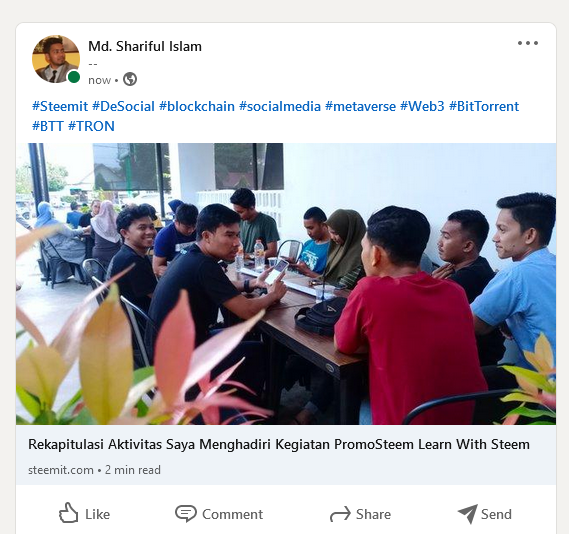Image resolution: width=569 pixels, height=534 pixels.
Task: Open the #Steemit hashtag
Action: pos(60,106)
